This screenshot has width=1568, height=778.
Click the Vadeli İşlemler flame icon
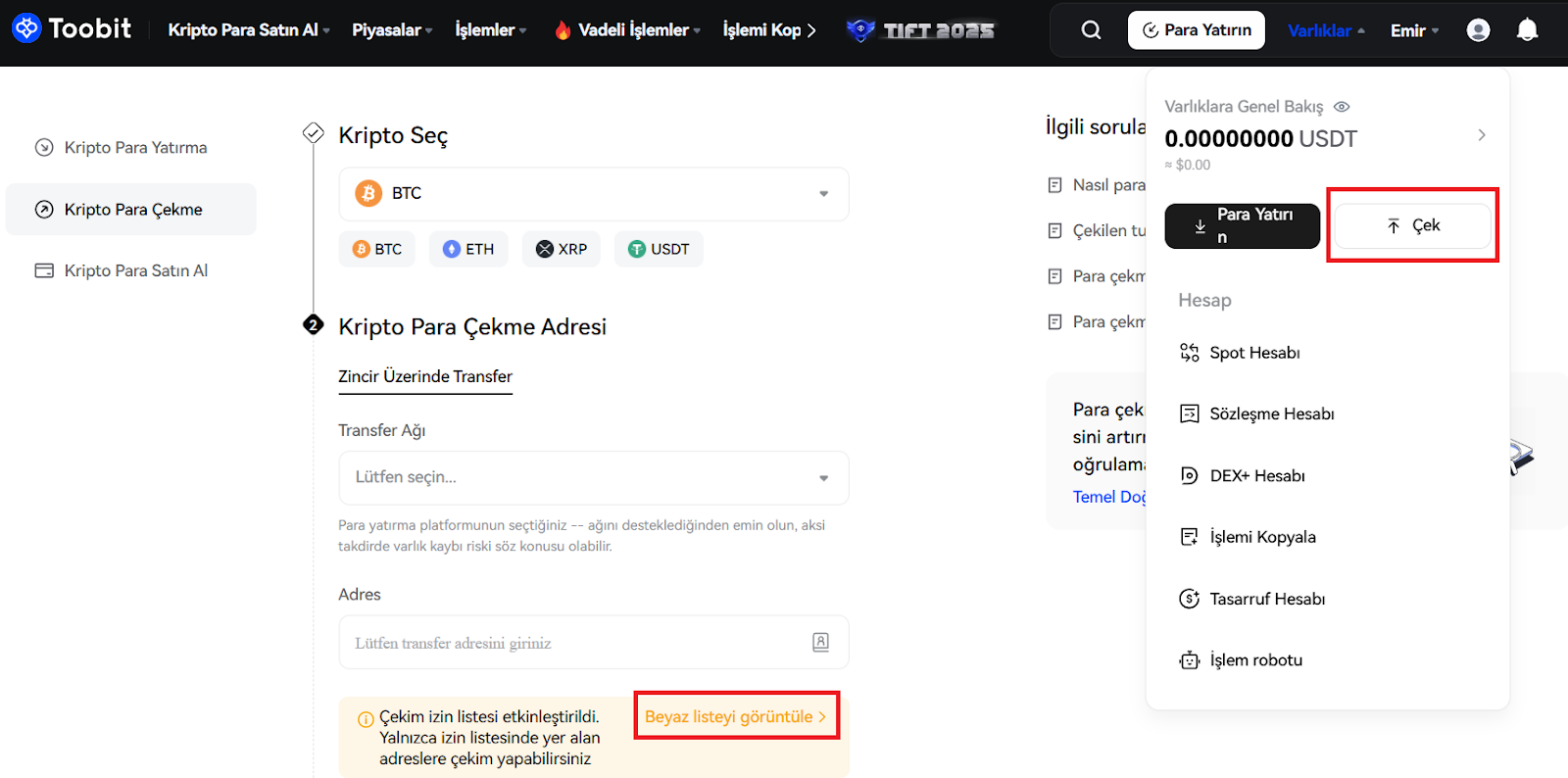click(x=563, y=30)
